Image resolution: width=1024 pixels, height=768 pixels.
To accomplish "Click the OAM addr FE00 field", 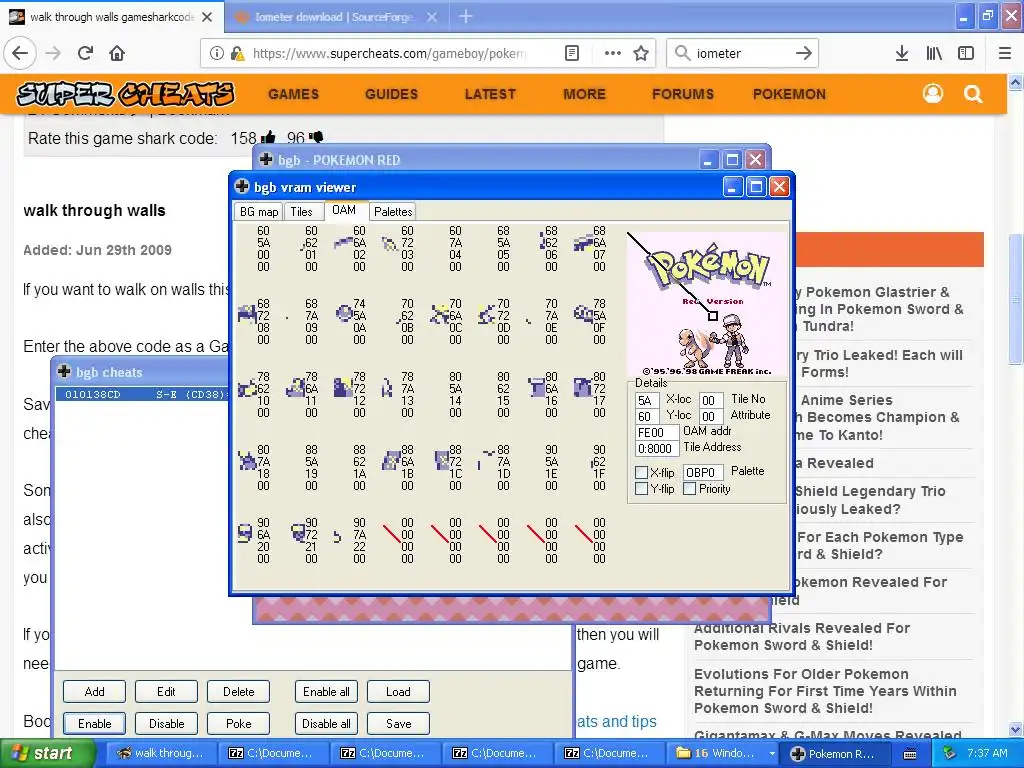I will [656, 432].
